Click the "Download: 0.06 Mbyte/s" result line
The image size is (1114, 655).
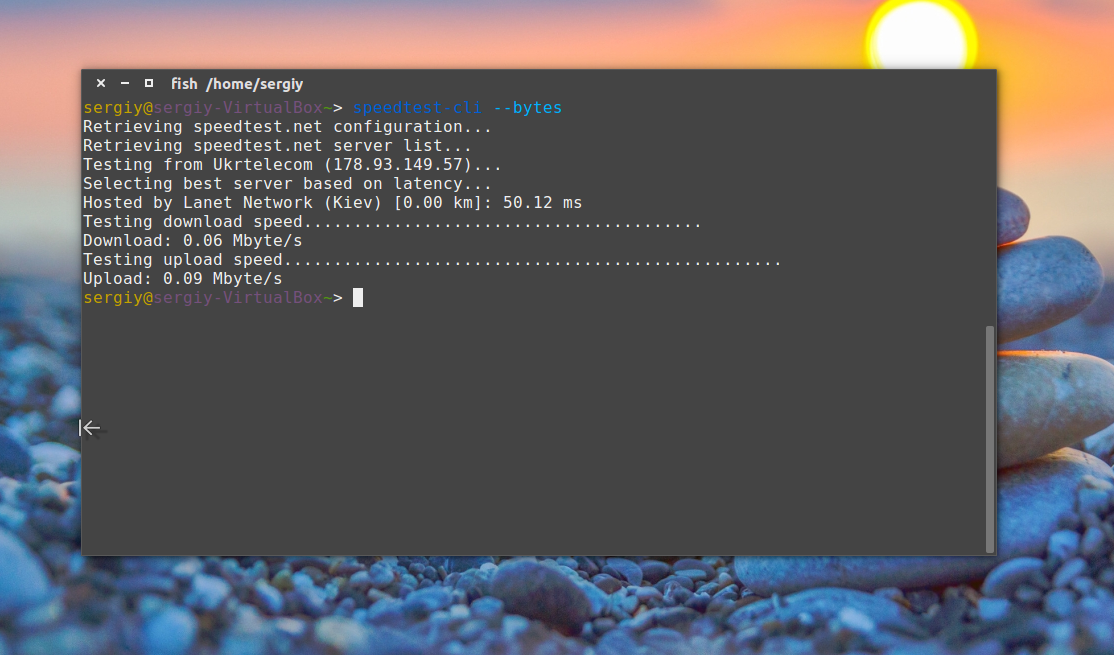(x=192, y=241)
